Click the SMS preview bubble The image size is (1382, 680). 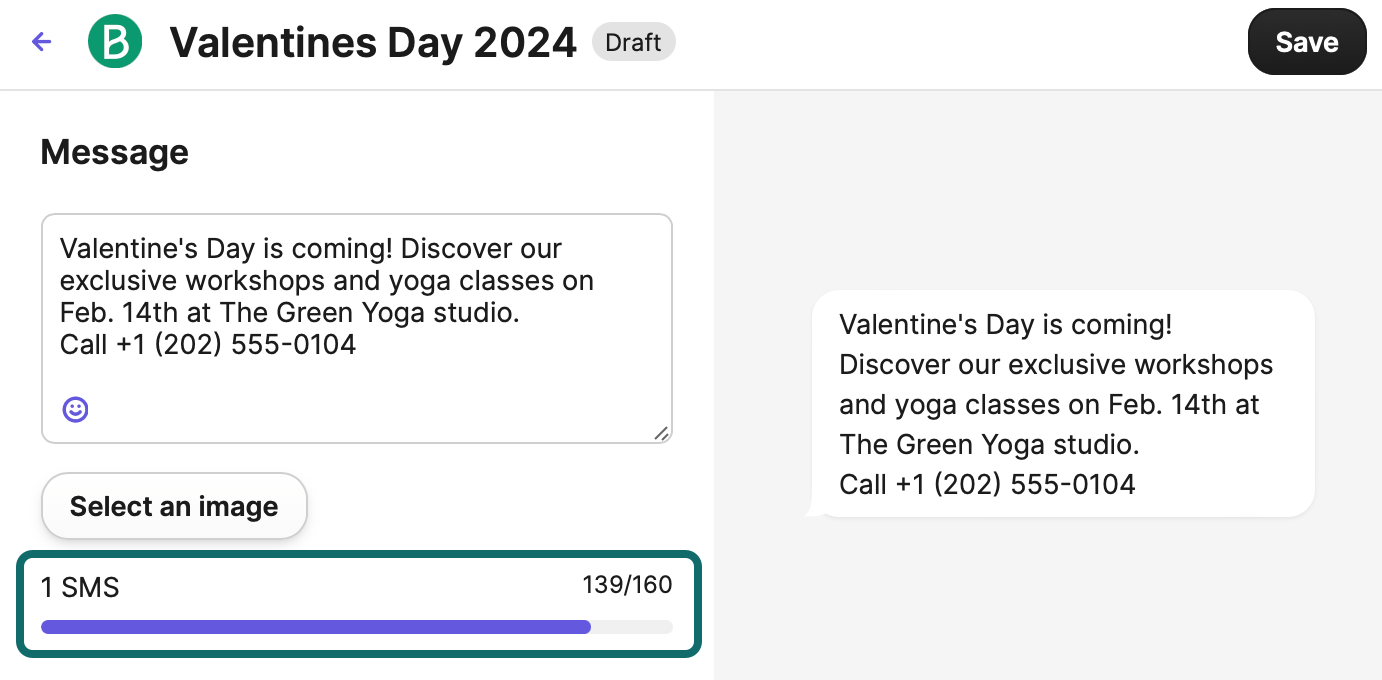pyautogui.click(x=1062, y=404)
